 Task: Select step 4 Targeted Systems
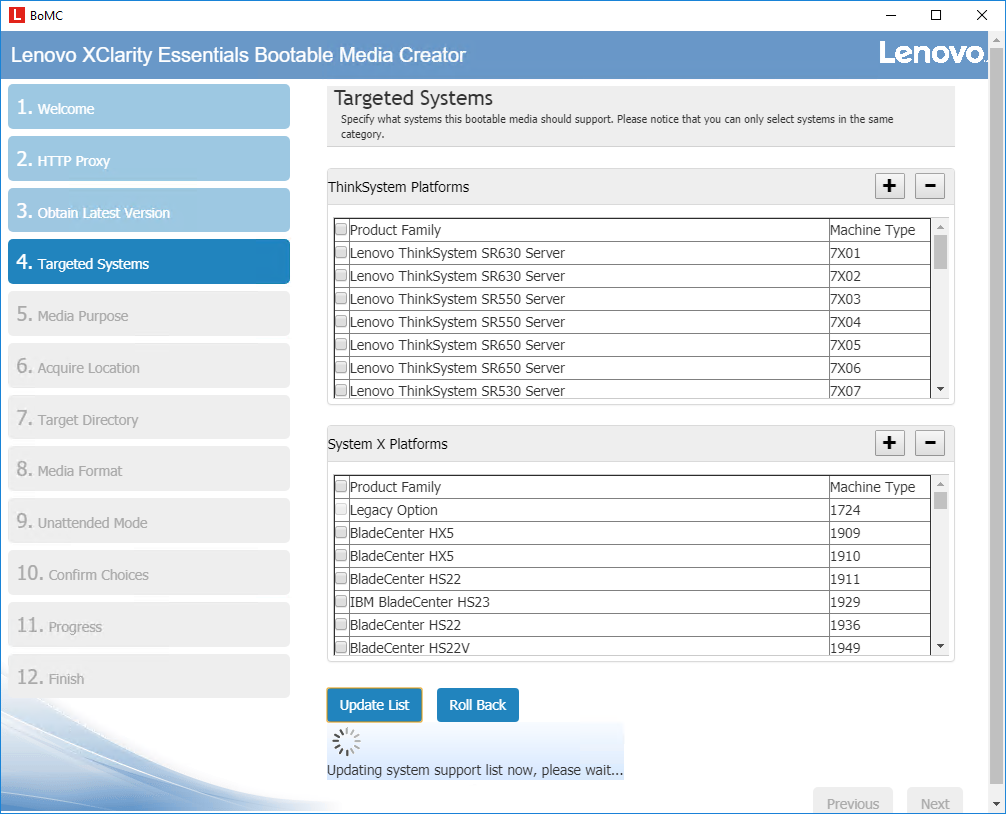(x=149, y=262)
